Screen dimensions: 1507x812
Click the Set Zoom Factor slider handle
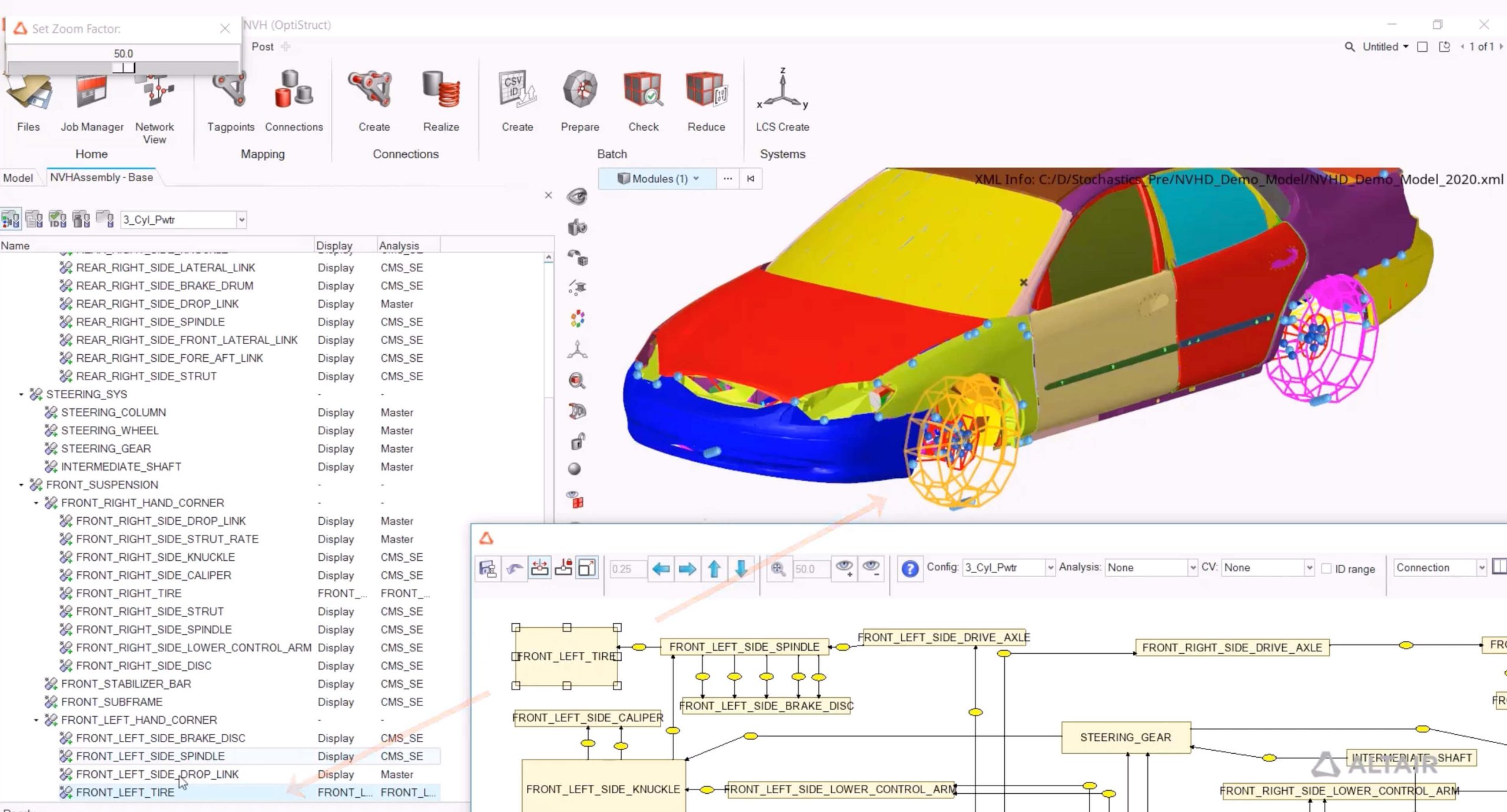(x=124, y=68)
